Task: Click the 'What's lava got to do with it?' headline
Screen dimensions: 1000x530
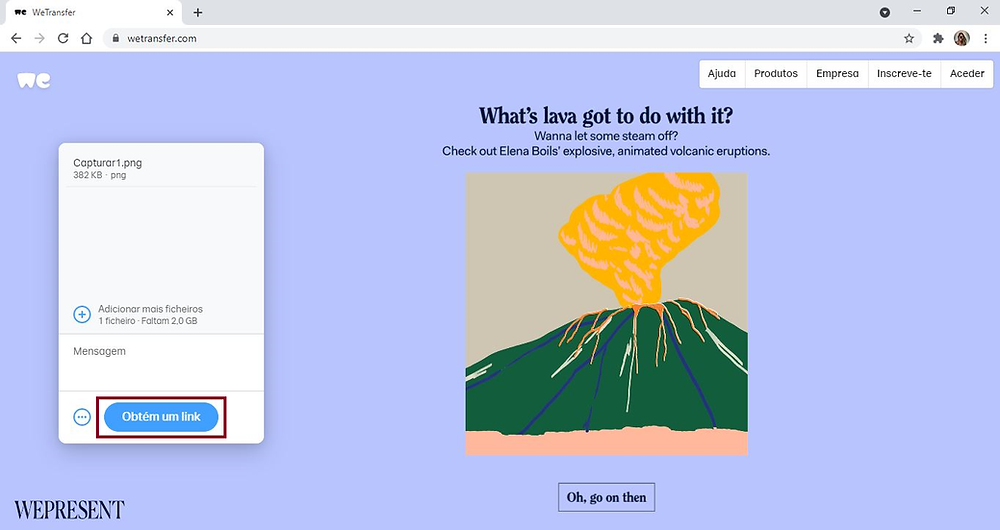Action: (x=606, y=116)
